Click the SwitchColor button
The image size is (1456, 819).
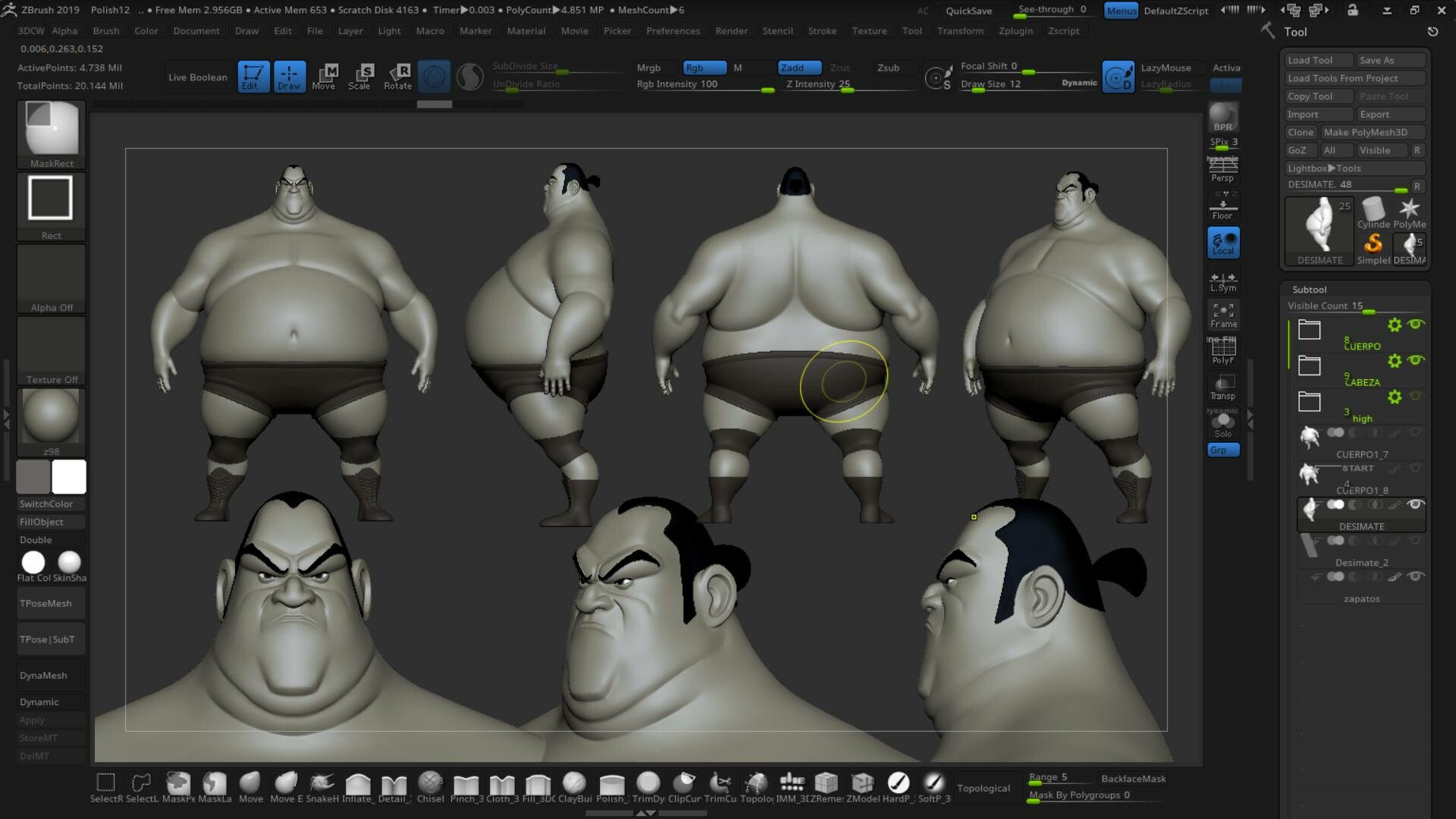point(51,504)
